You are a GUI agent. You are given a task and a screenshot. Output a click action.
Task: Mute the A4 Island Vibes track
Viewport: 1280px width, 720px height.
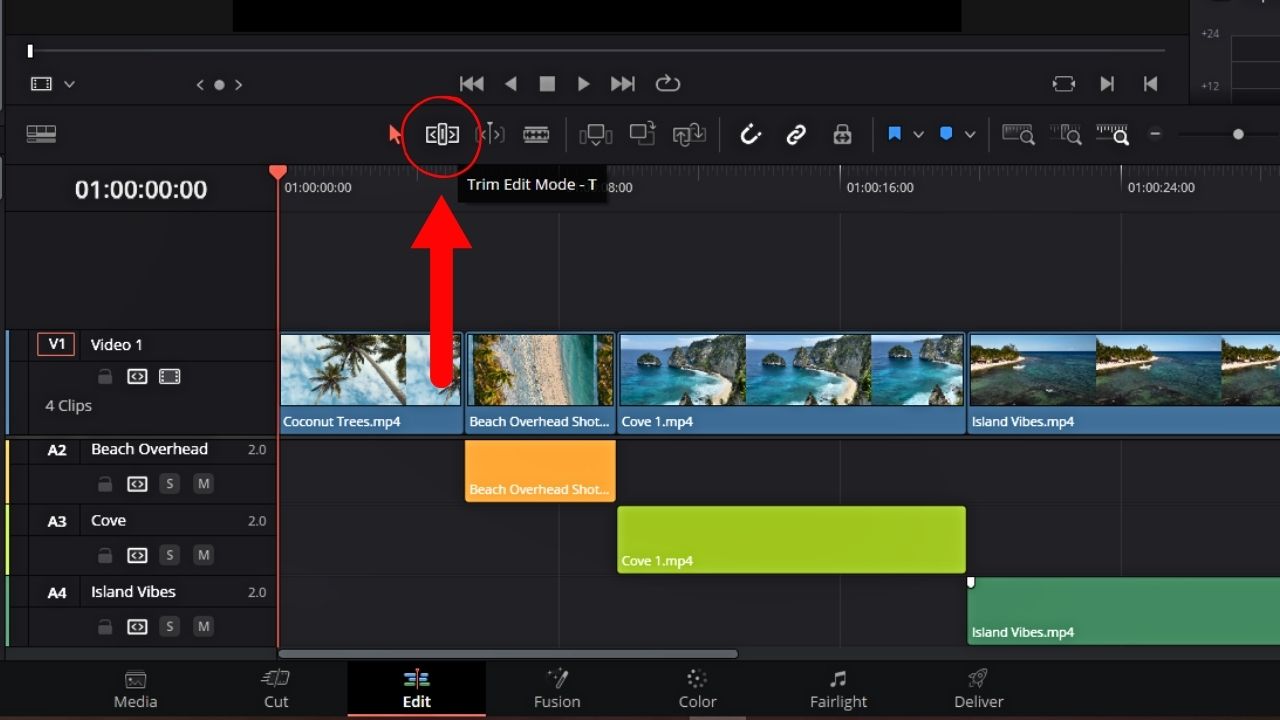point(203,627)
